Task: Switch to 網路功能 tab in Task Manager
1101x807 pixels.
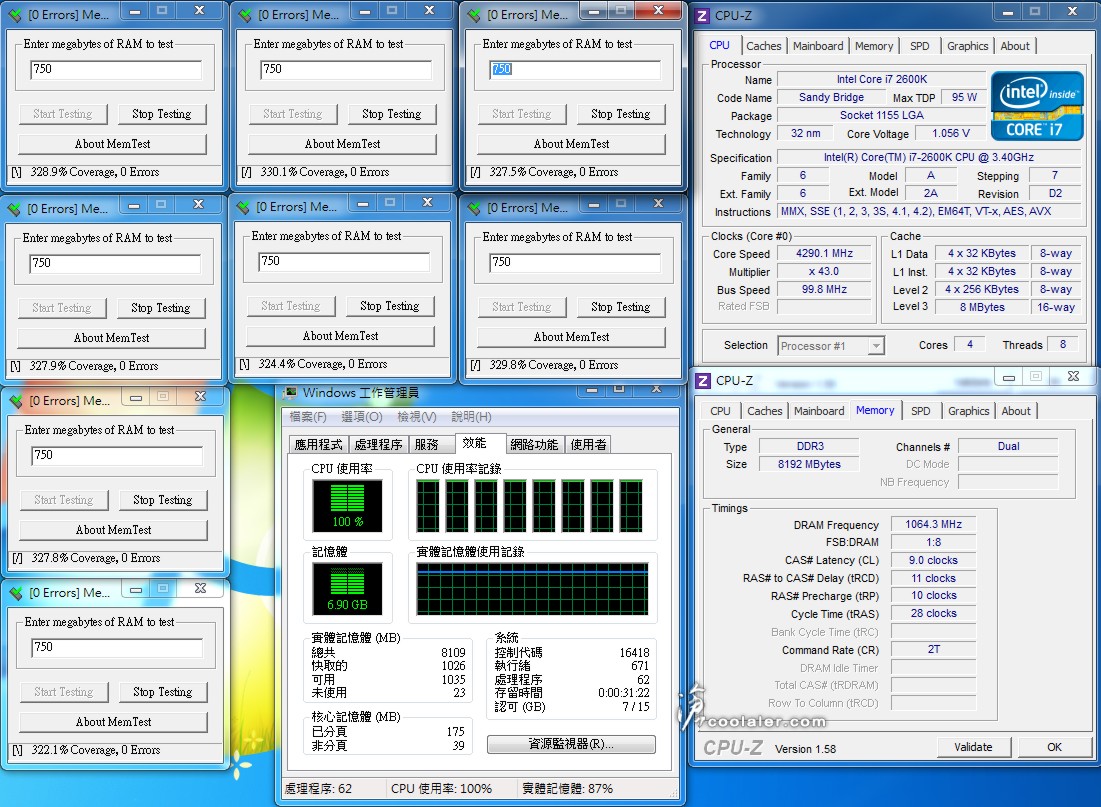Action: (x=534, y=445)
